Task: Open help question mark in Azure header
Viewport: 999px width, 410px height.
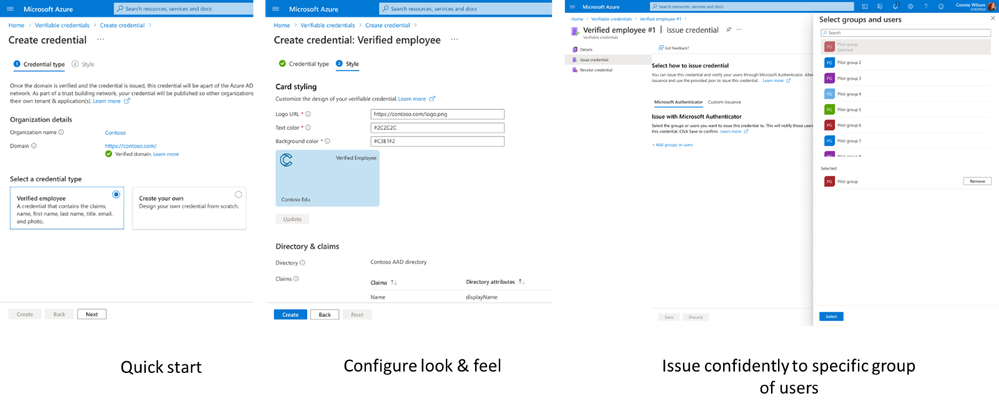Action: click(926, 6)
